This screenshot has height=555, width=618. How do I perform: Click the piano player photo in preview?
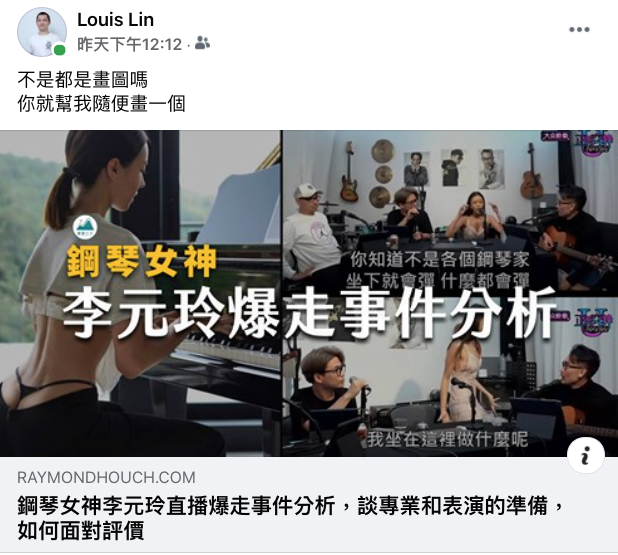[140, 293]
